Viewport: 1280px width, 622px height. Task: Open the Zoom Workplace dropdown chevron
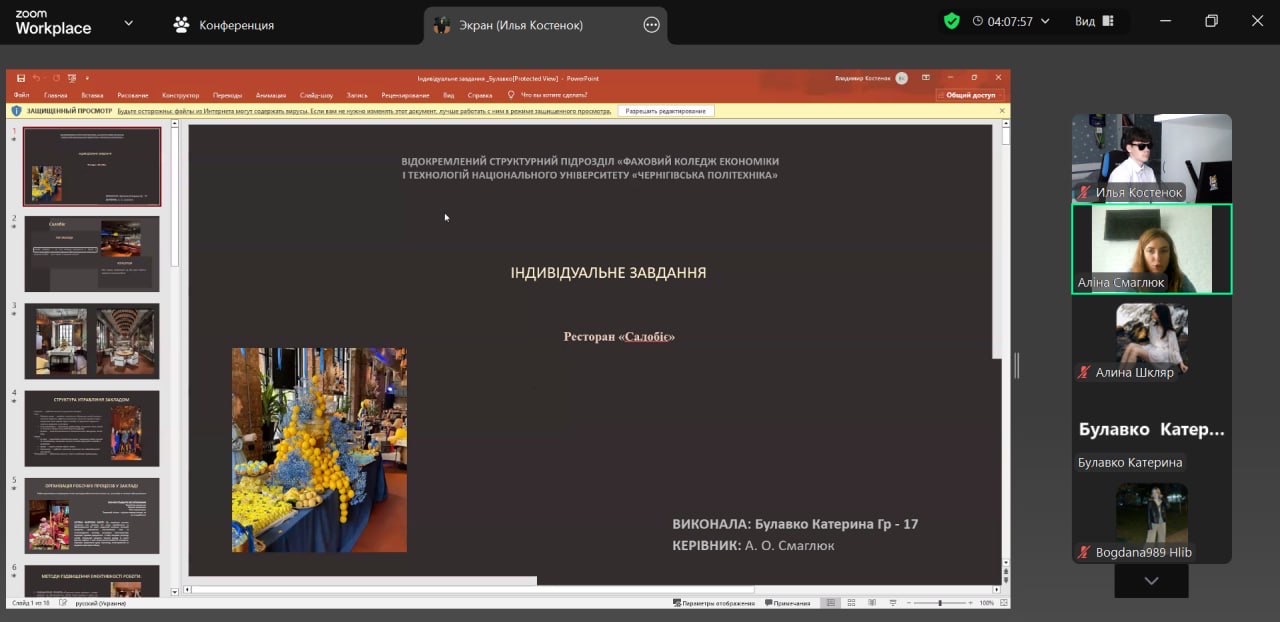[x=128, y=23]
